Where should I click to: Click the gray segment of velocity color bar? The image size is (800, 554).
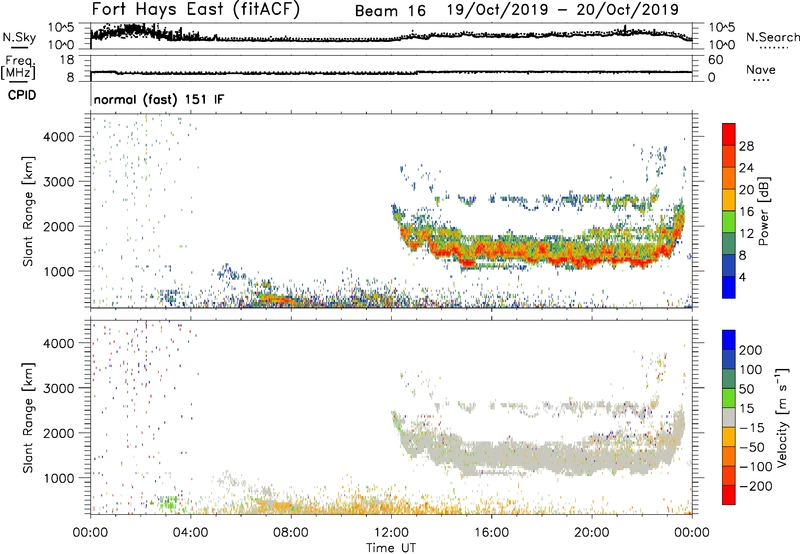click(x=729, y=418)
